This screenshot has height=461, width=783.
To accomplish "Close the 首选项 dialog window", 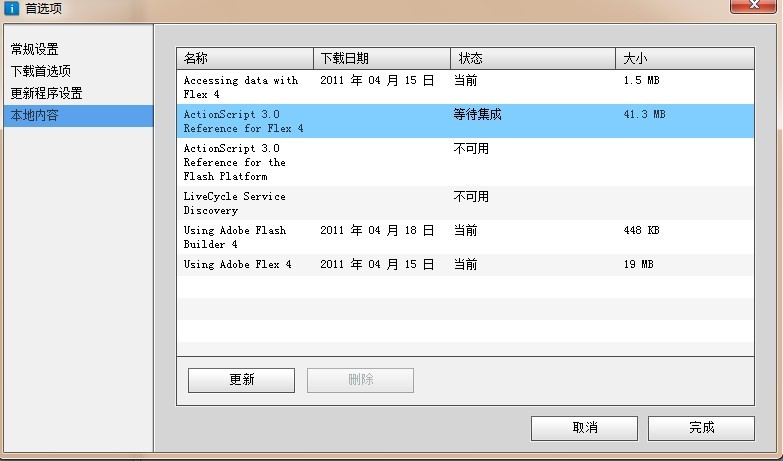I will point(753,5).
